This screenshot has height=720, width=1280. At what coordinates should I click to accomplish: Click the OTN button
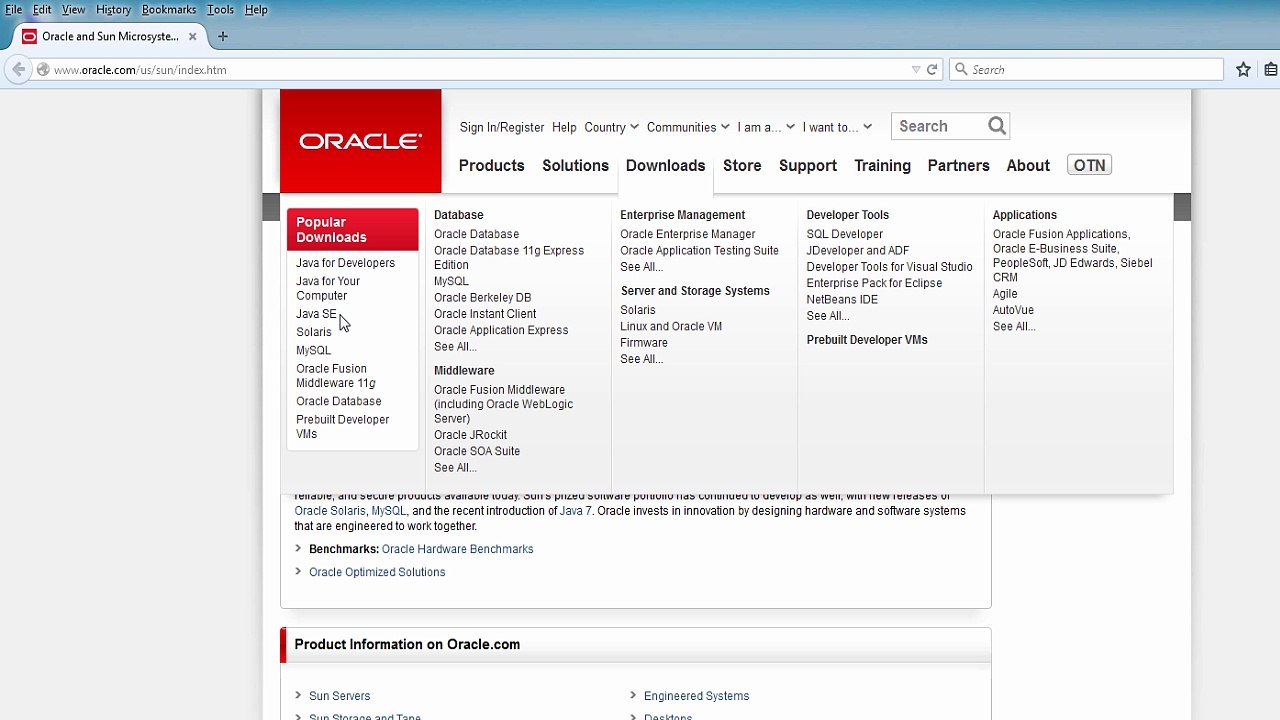(x=1089, y=166)
